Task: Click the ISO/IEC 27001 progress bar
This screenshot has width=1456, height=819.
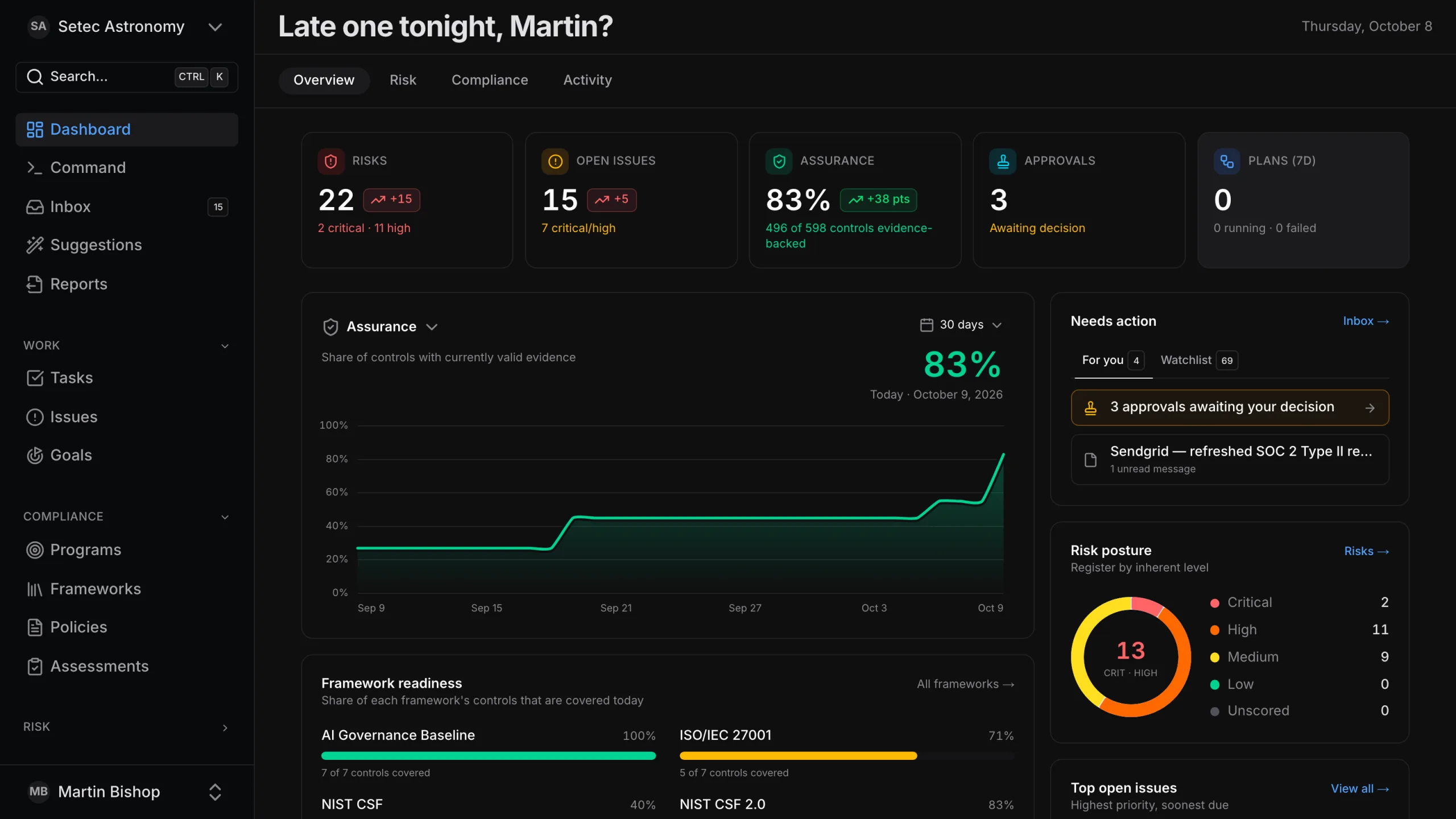Action: point(847,756)
